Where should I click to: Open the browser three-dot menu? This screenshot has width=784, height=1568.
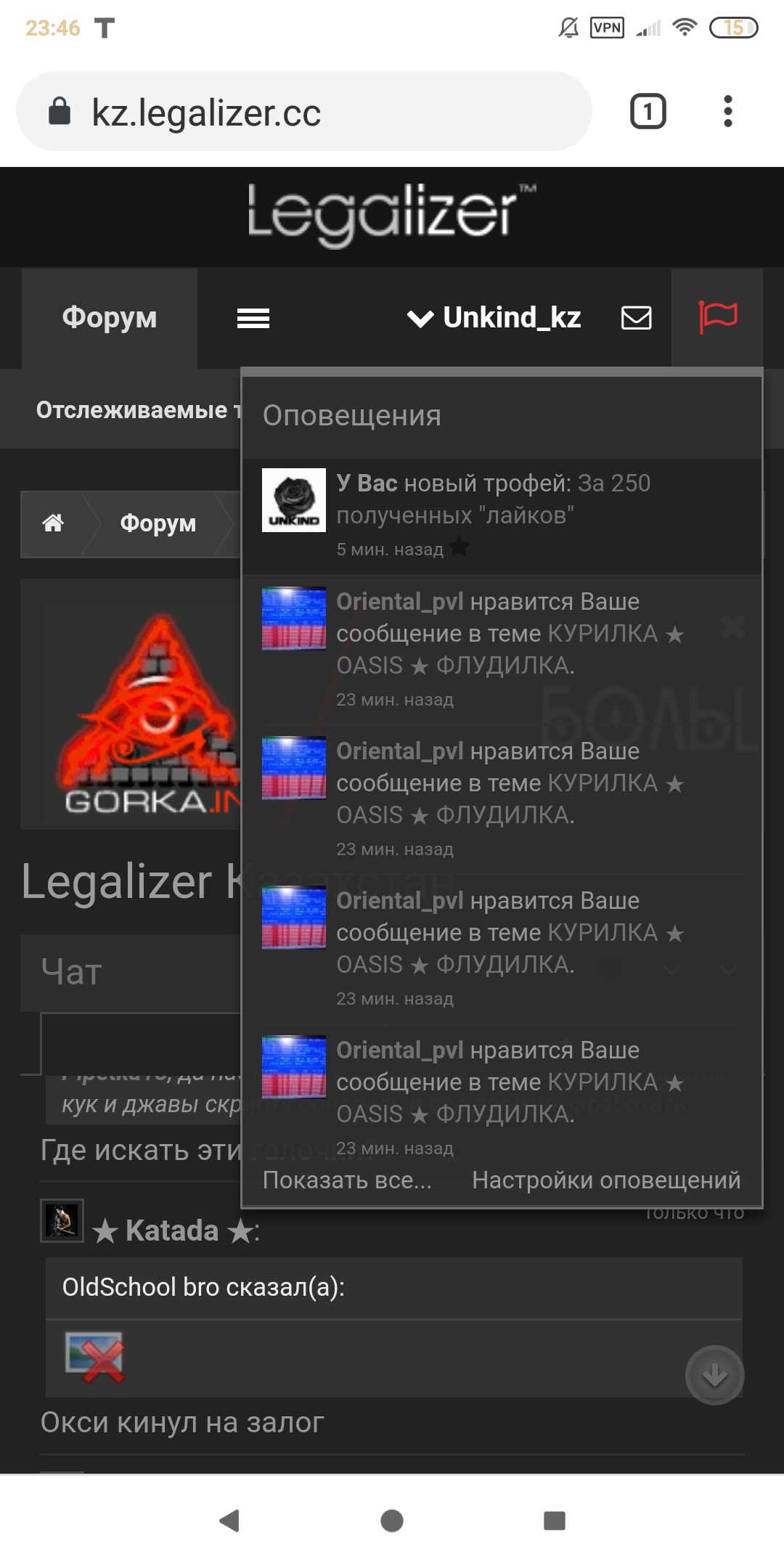coord(728,112)
